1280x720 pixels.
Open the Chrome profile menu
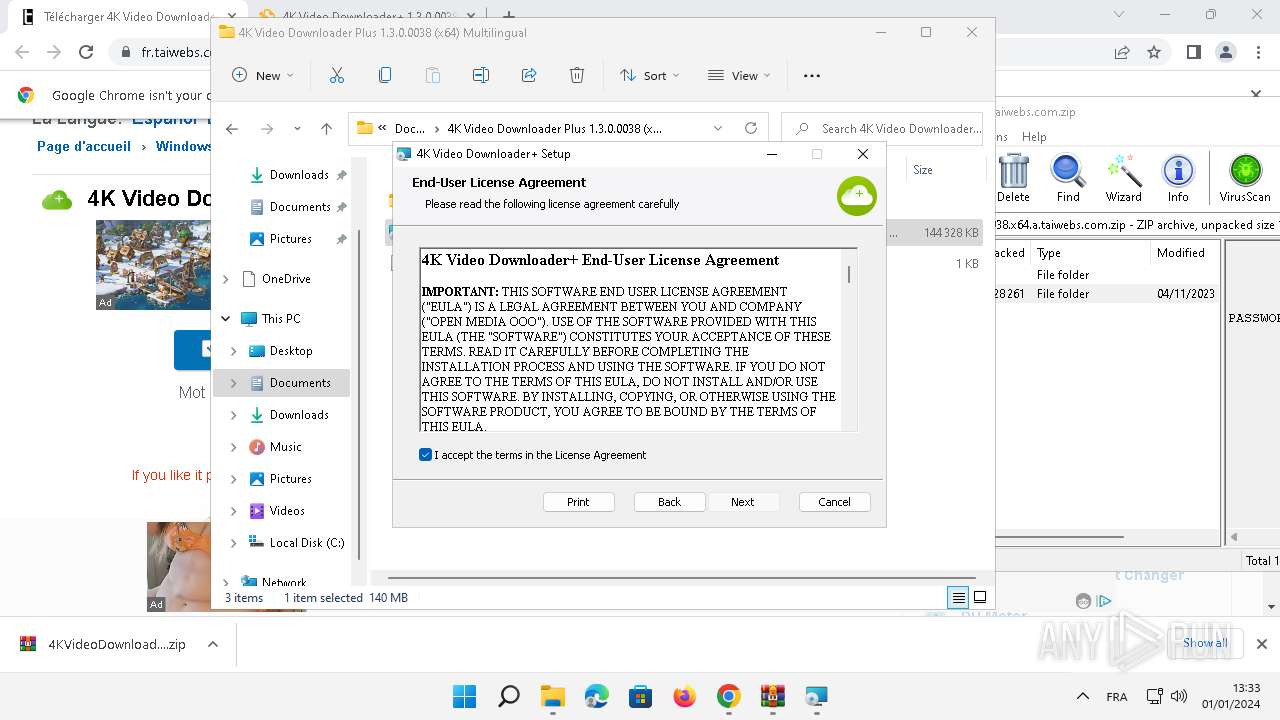pyautogui.click(x=1225, y=52)
